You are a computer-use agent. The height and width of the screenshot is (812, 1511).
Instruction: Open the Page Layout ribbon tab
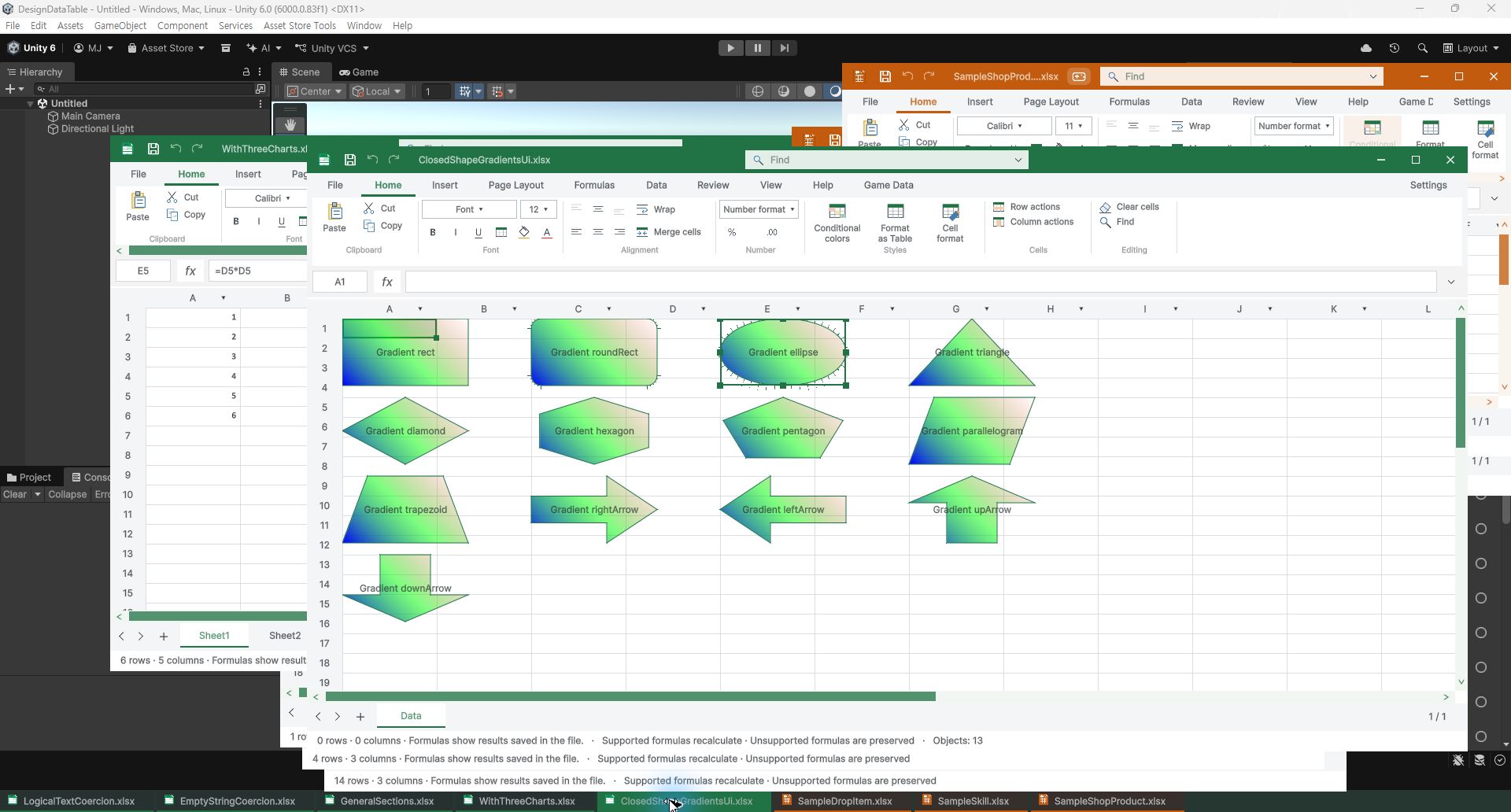coord(515,185)
